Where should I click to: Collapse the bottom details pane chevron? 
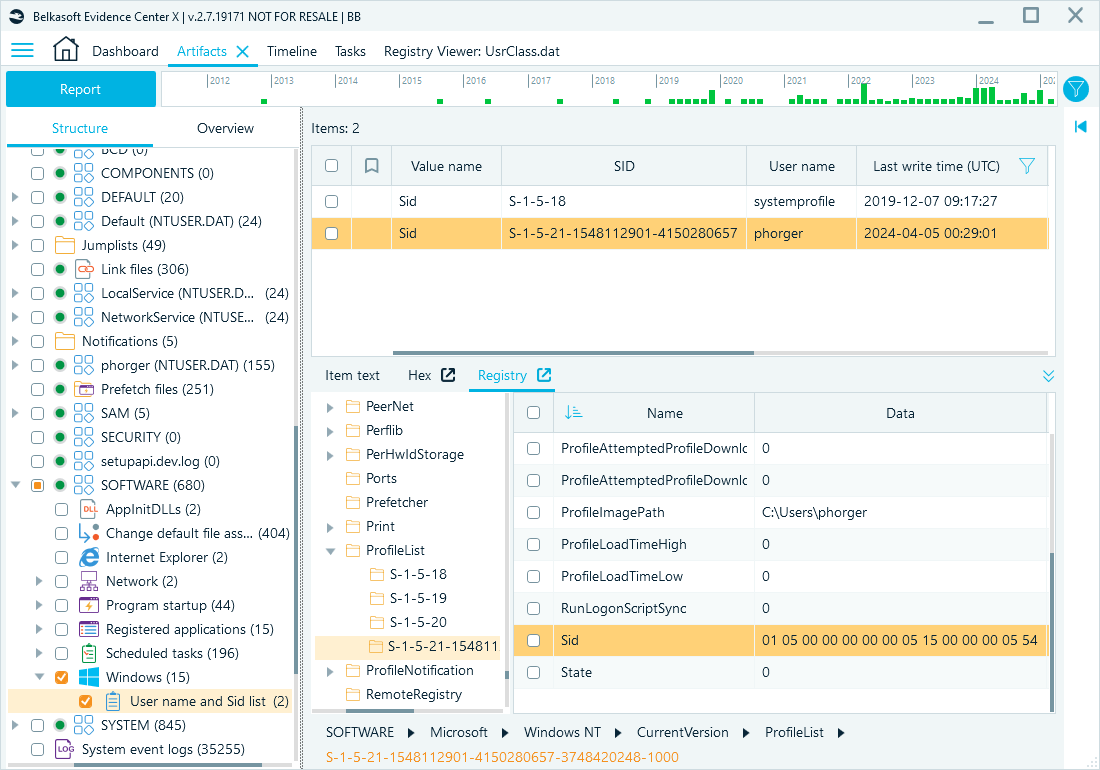click(x=1048, y=376)
